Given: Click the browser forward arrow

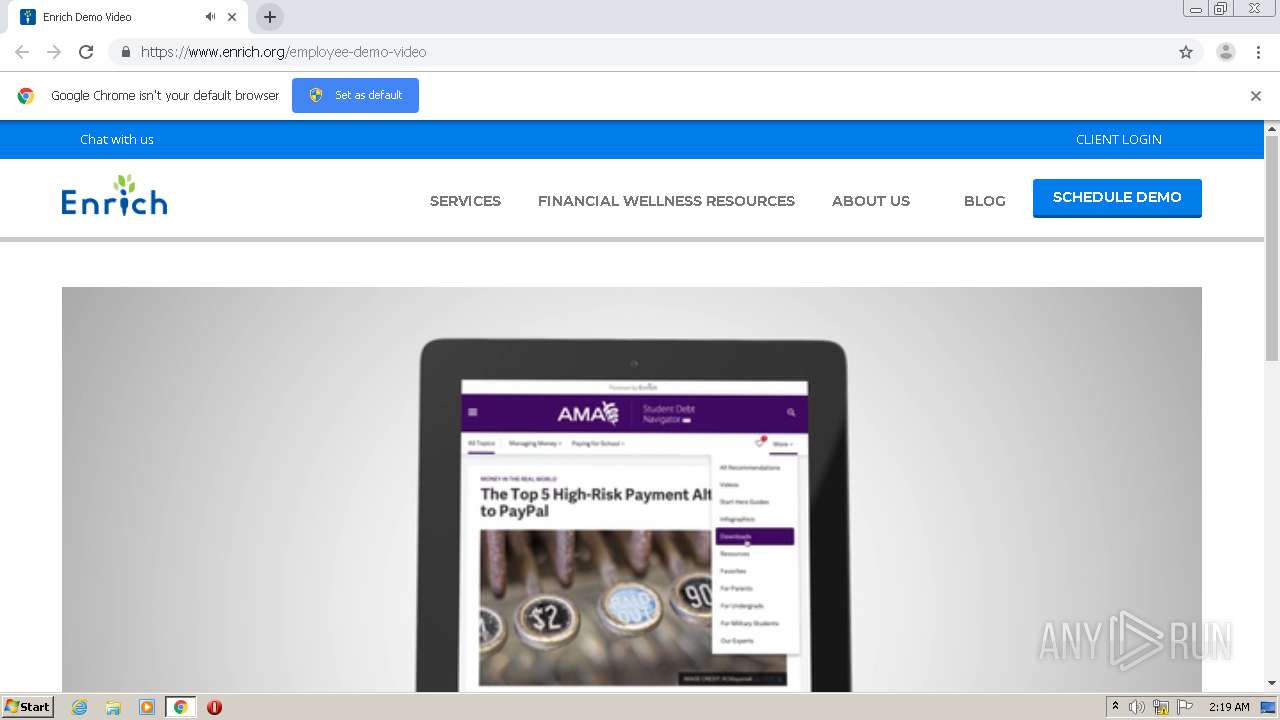Looking at the screenshot, I should (54, 52).
